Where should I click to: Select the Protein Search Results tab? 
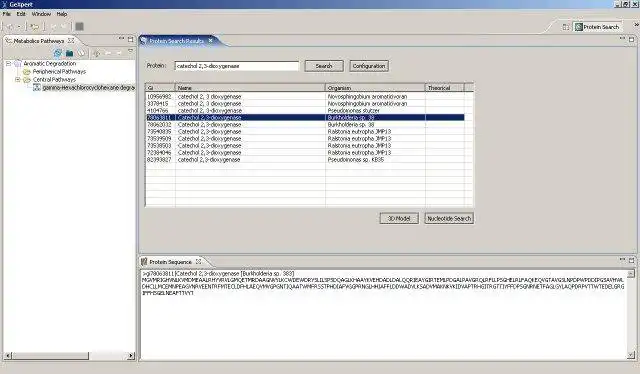pyautogui.click(x=176, y=41)
